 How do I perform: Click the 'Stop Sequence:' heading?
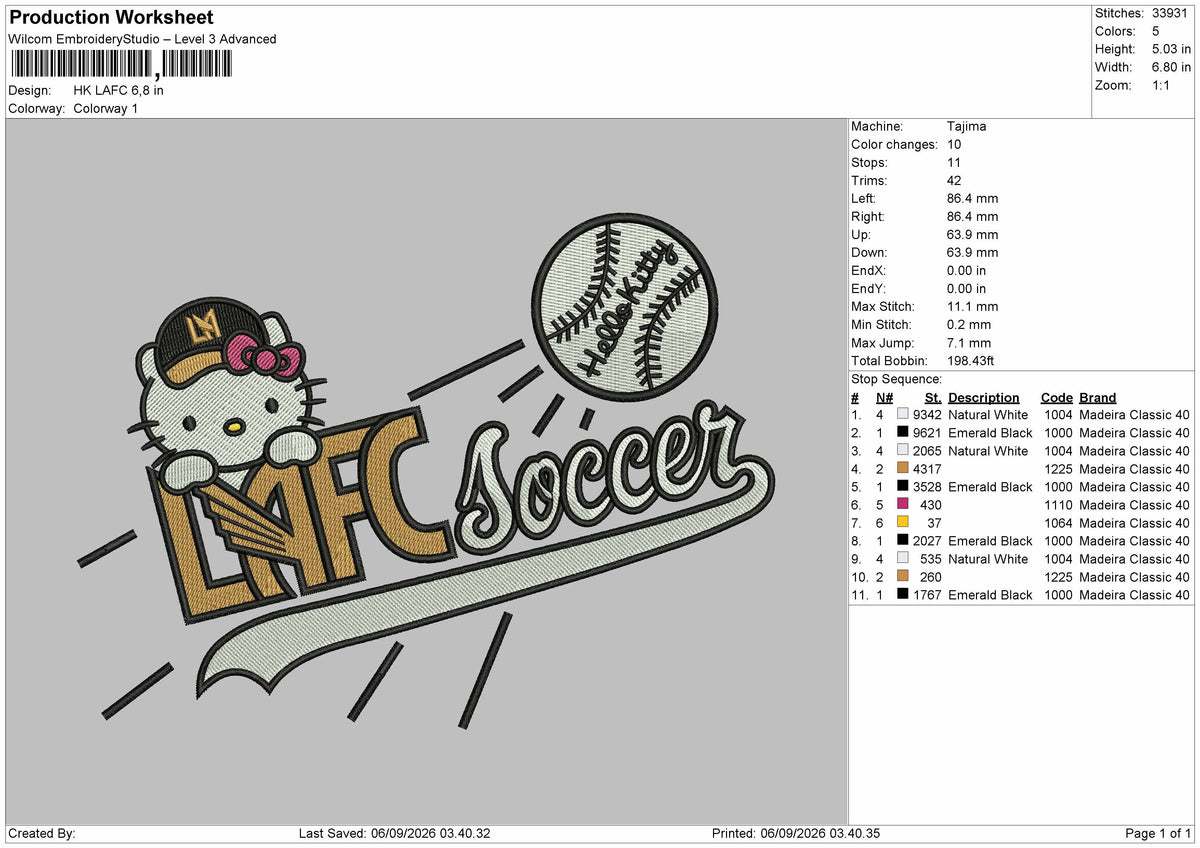[896, 379]
